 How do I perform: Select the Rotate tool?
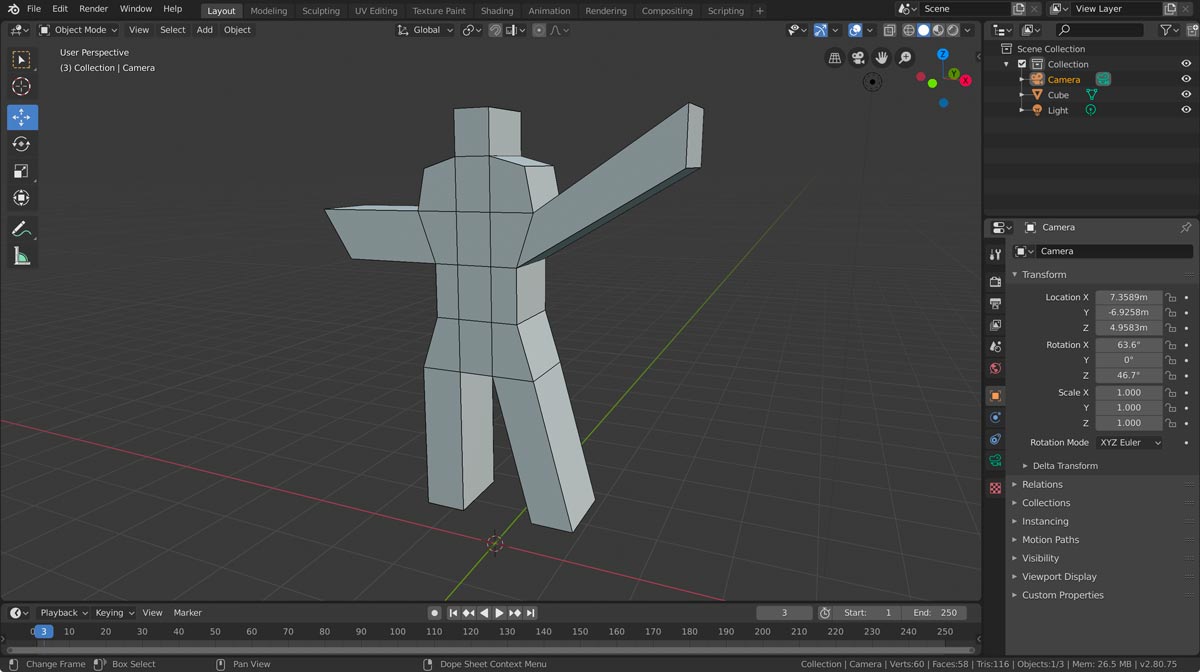(22, 144)
